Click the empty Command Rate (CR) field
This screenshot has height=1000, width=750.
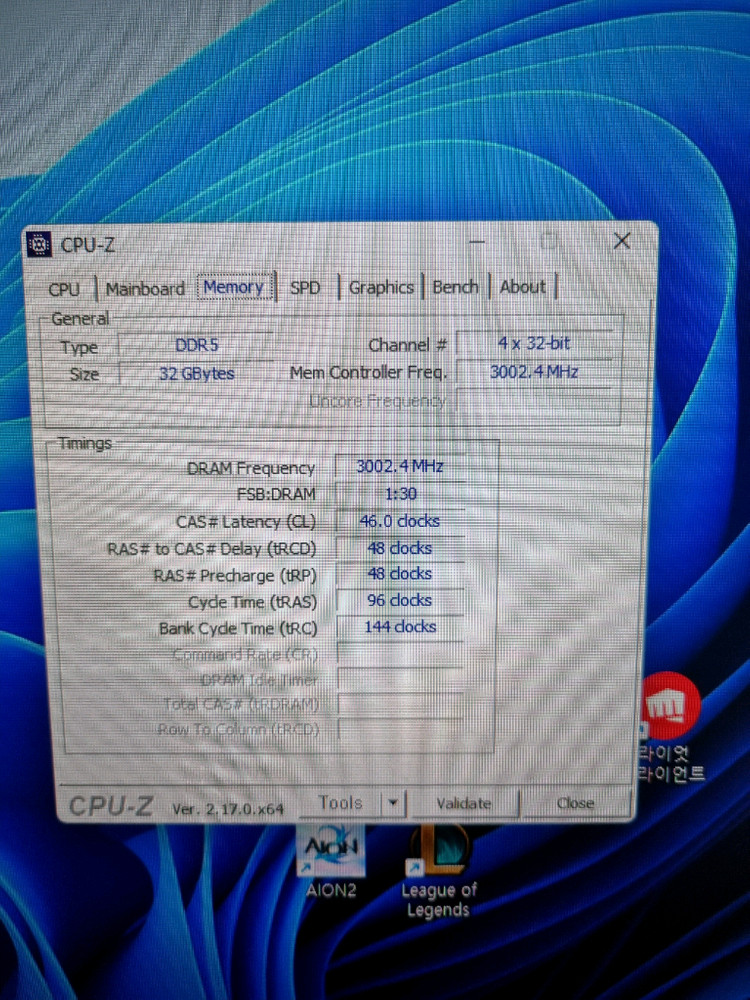[x=400, y=654]
